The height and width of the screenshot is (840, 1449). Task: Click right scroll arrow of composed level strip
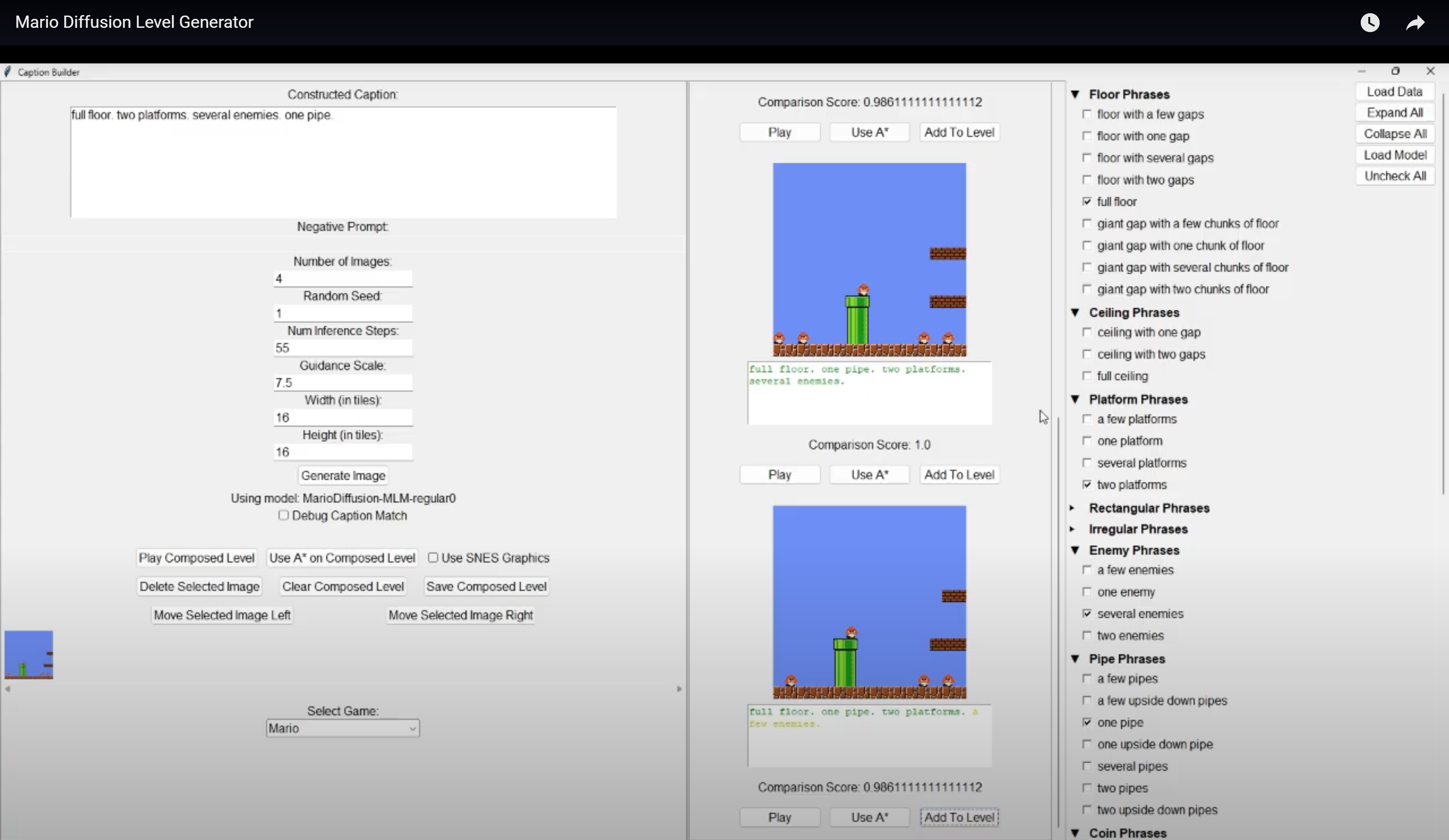point(679,689)
